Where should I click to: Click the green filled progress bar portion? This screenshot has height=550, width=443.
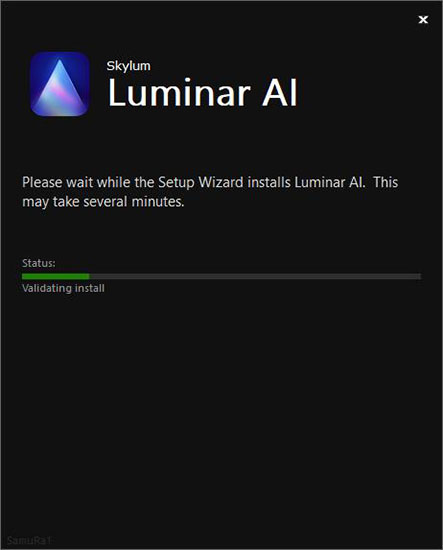coord(55,276)
